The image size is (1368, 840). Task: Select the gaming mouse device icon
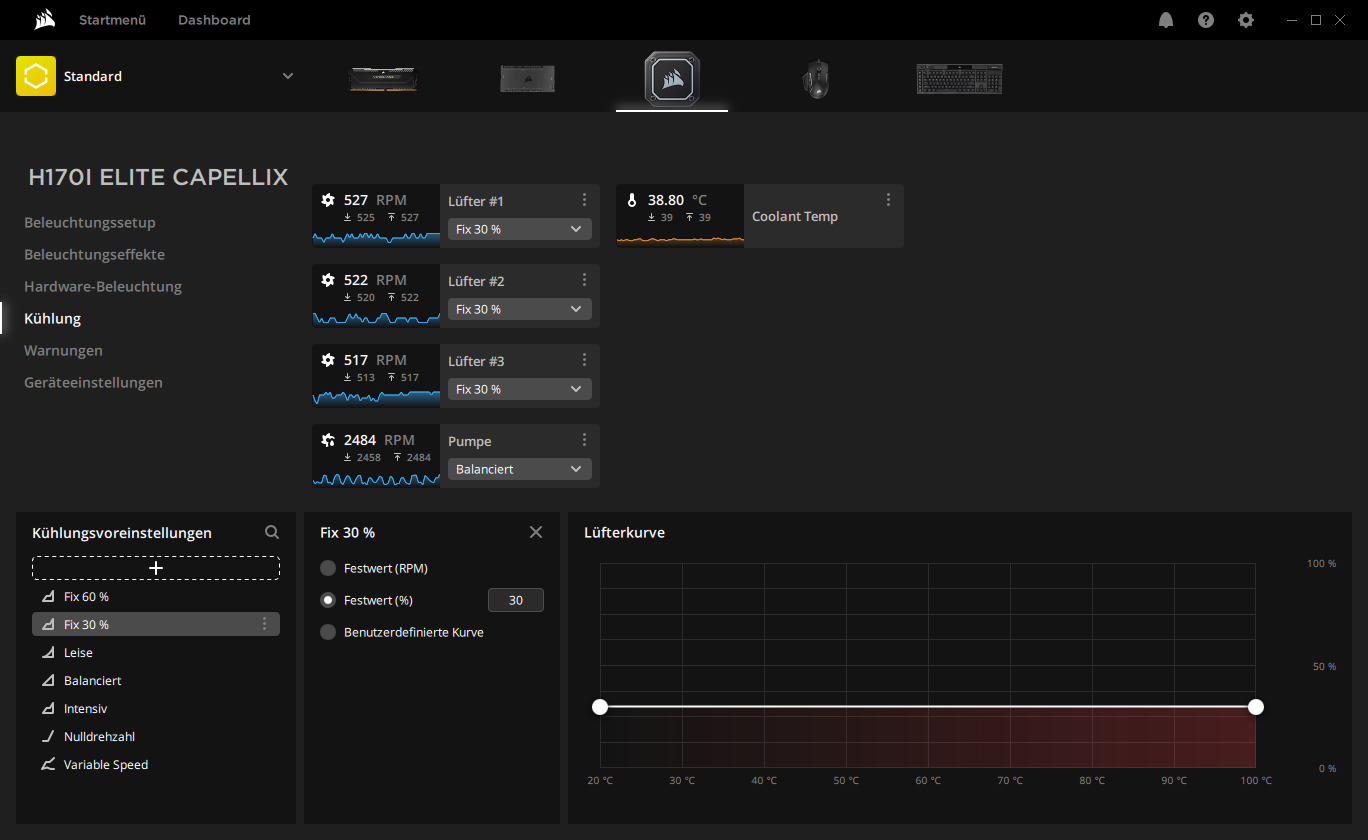click(x=815, y=78)
